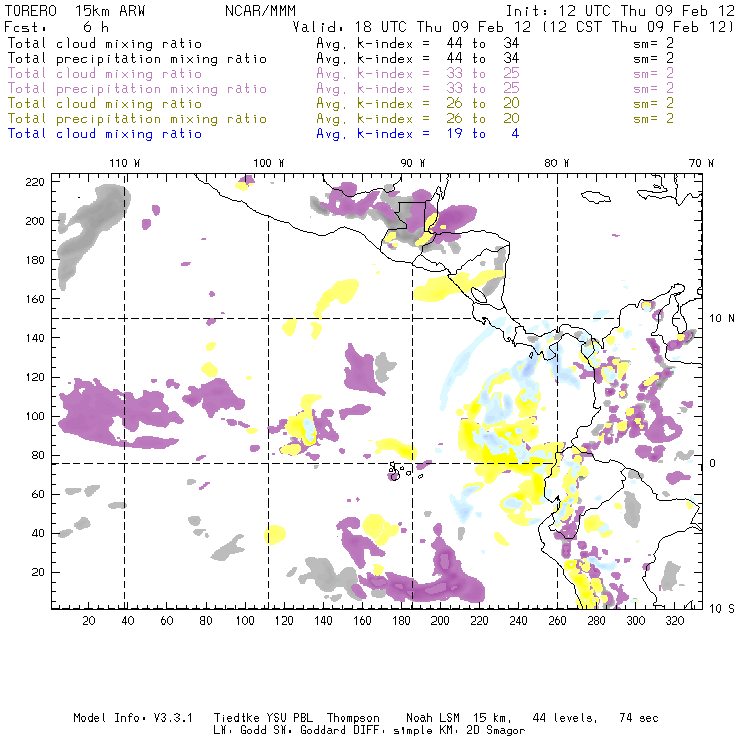Click the "110 W" longitude label

click(x=125, y=163)
